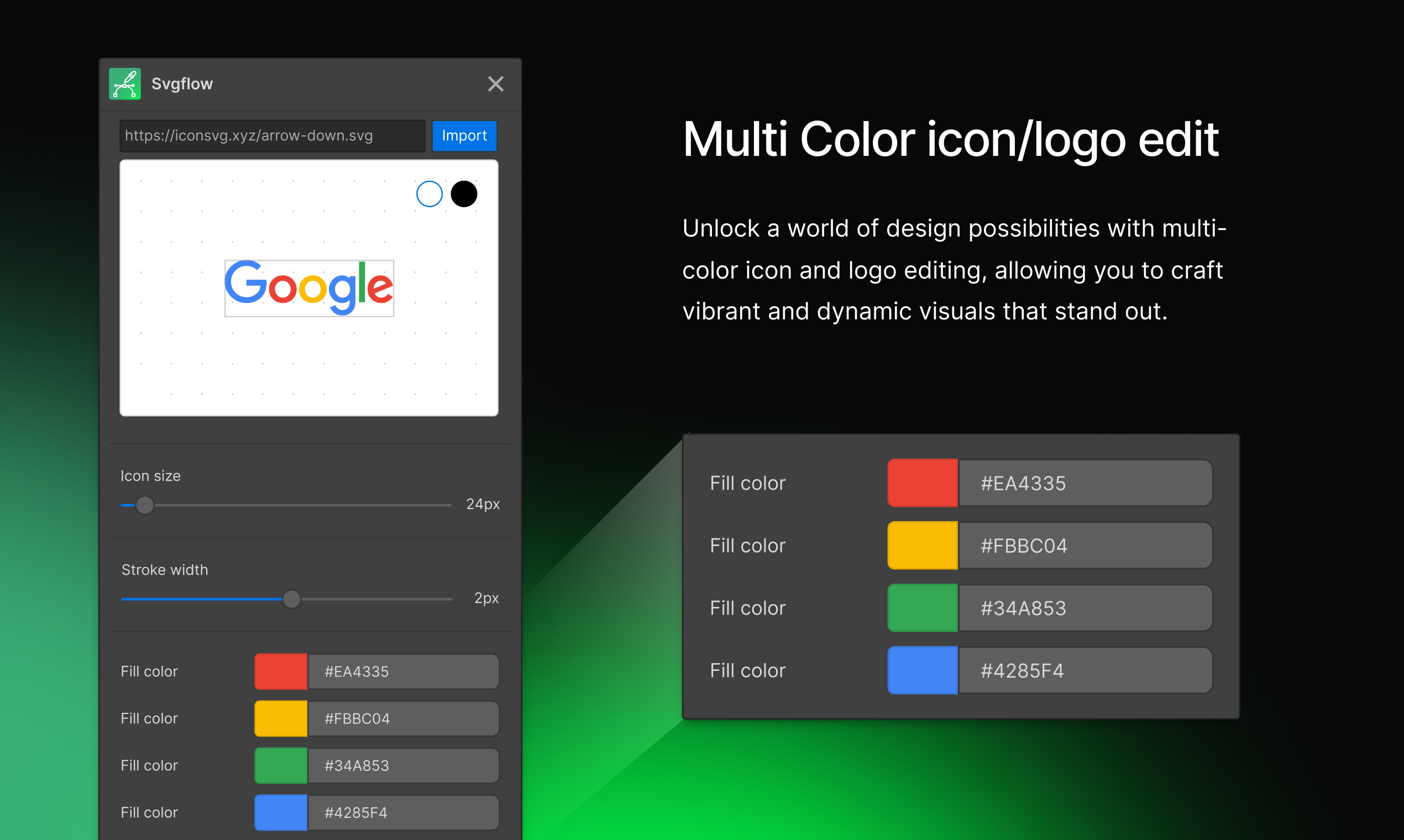Click the Svgflow title text
This screenshot has height=840, width=1404.
182,84
